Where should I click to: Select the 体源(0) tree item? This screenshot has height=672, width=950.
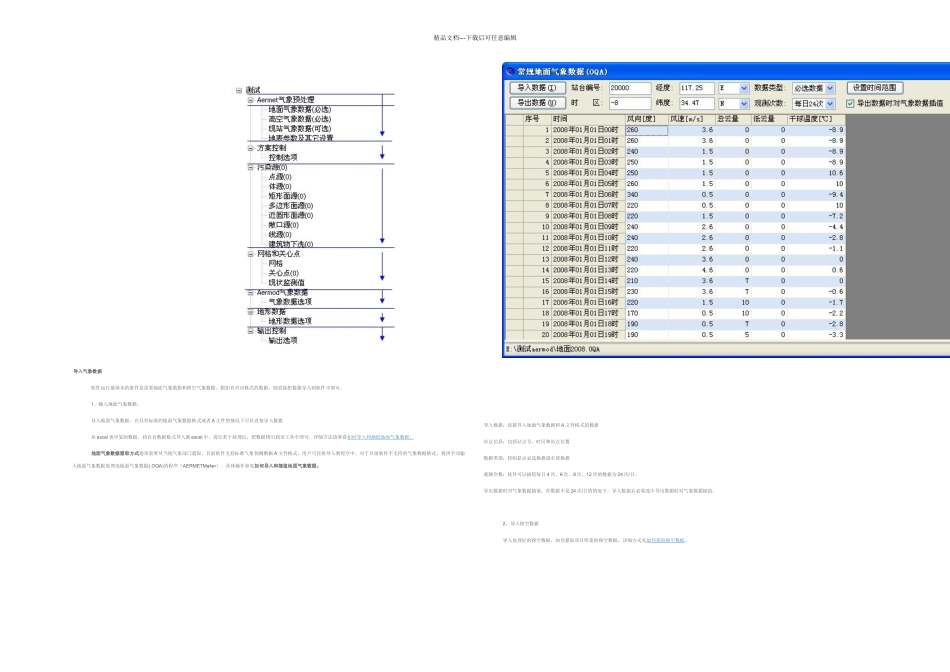point(280,187)
